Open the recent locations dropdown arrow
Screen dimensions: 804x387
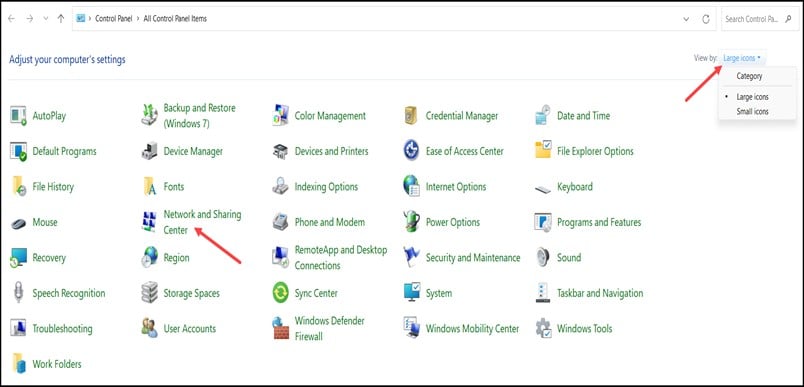tap(45, 18)
